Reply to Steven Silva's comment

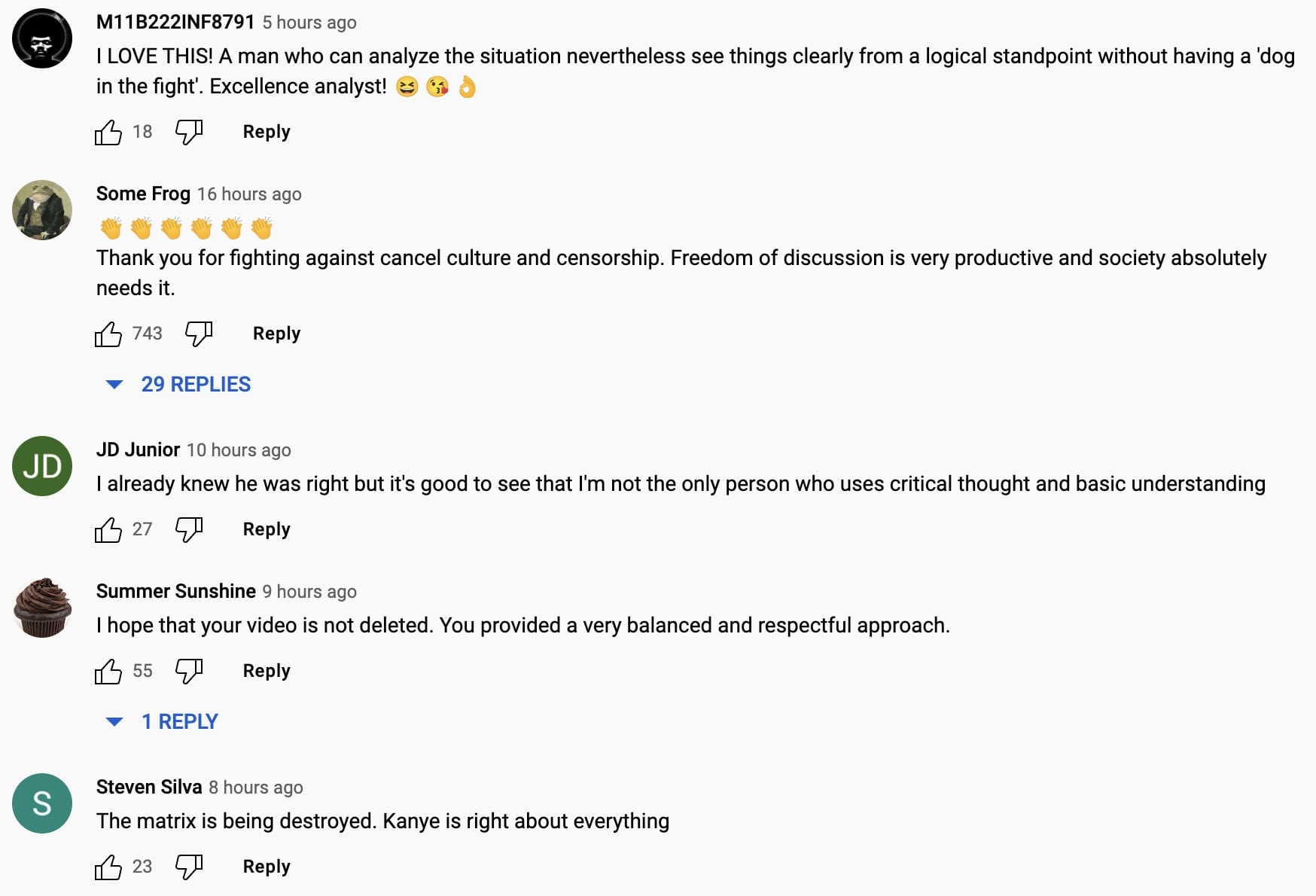pos(267,867)
